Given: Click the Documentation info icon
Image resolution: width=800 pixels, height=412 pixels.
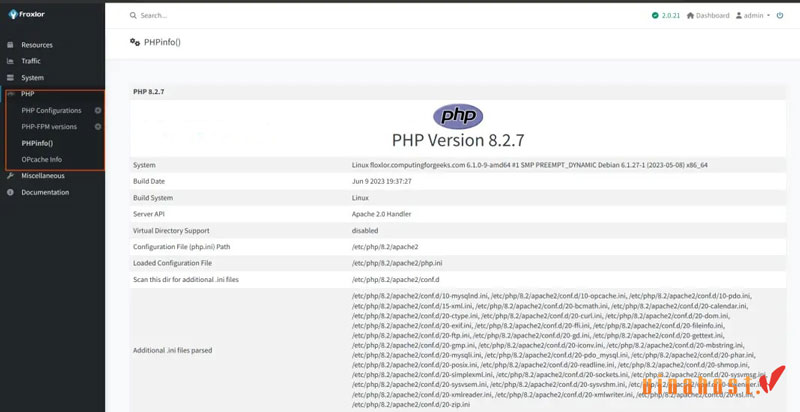Looking at the screenshot, I should 10,192.
